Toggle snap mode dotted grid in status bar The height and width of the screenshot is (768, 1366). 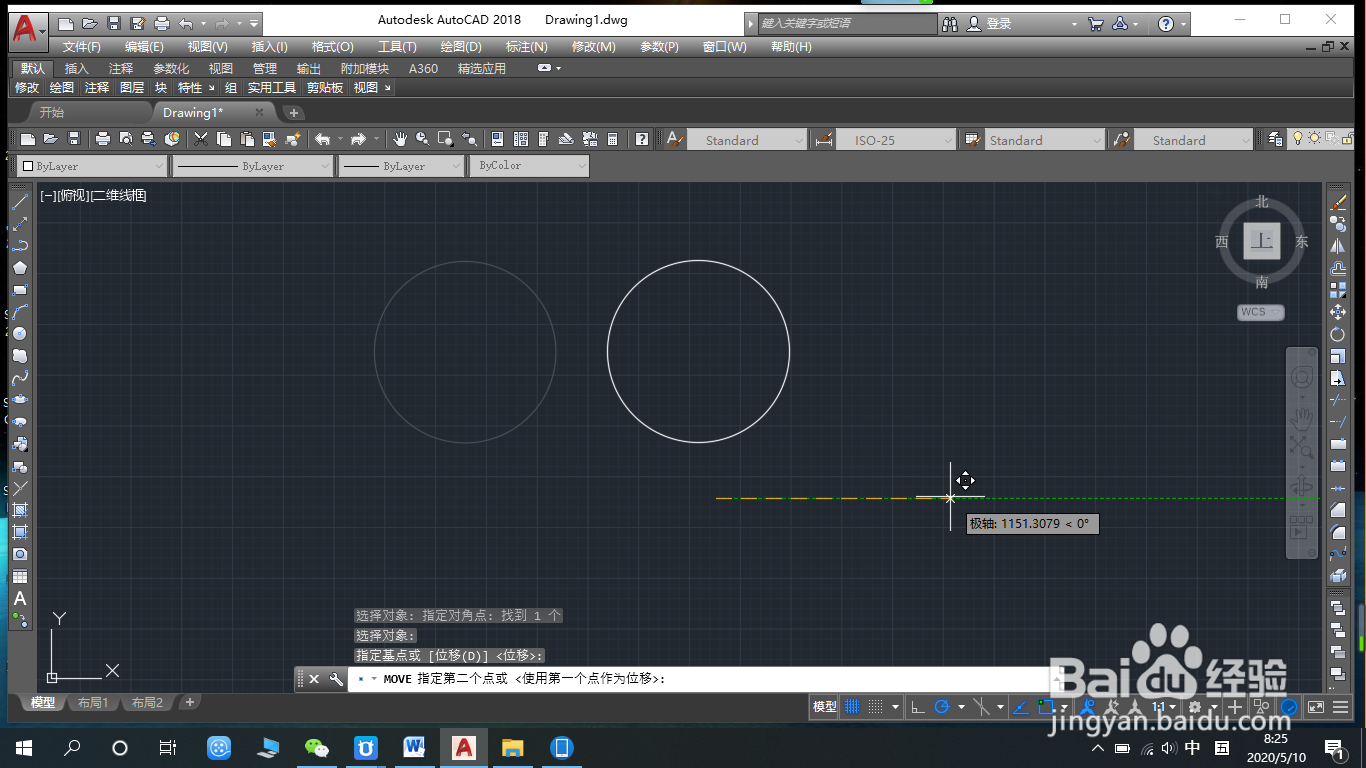pyautogui.click(x=875, y=706)
